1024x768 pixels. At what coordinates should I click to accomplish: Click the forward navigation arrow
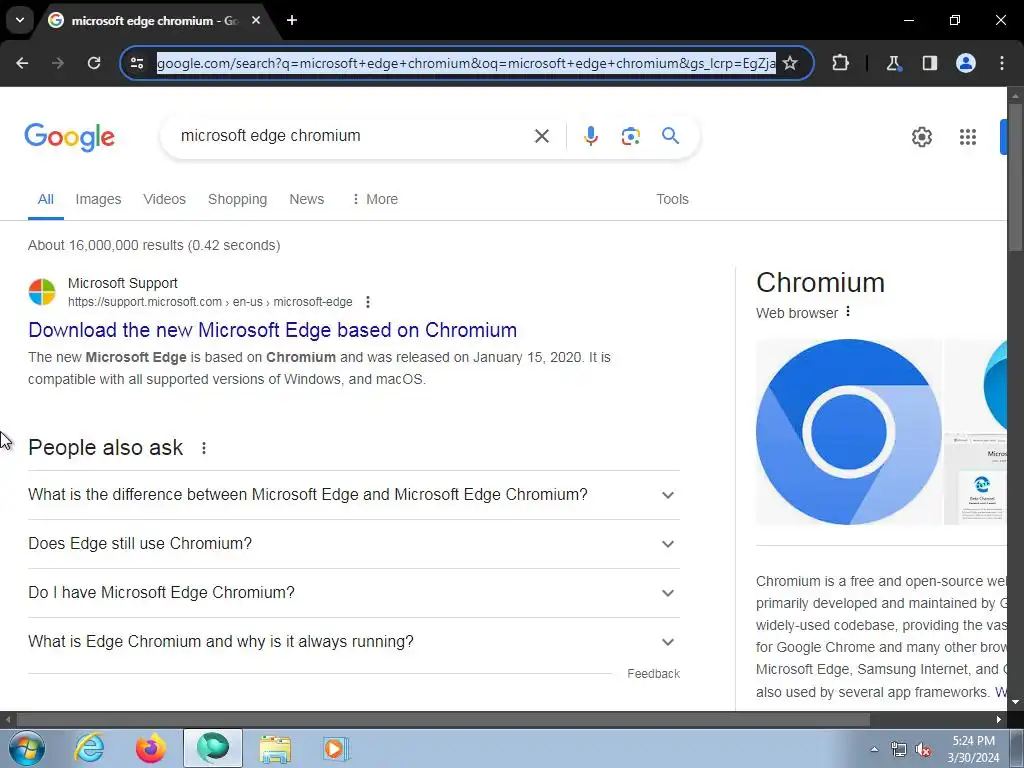tap(58, 63)
